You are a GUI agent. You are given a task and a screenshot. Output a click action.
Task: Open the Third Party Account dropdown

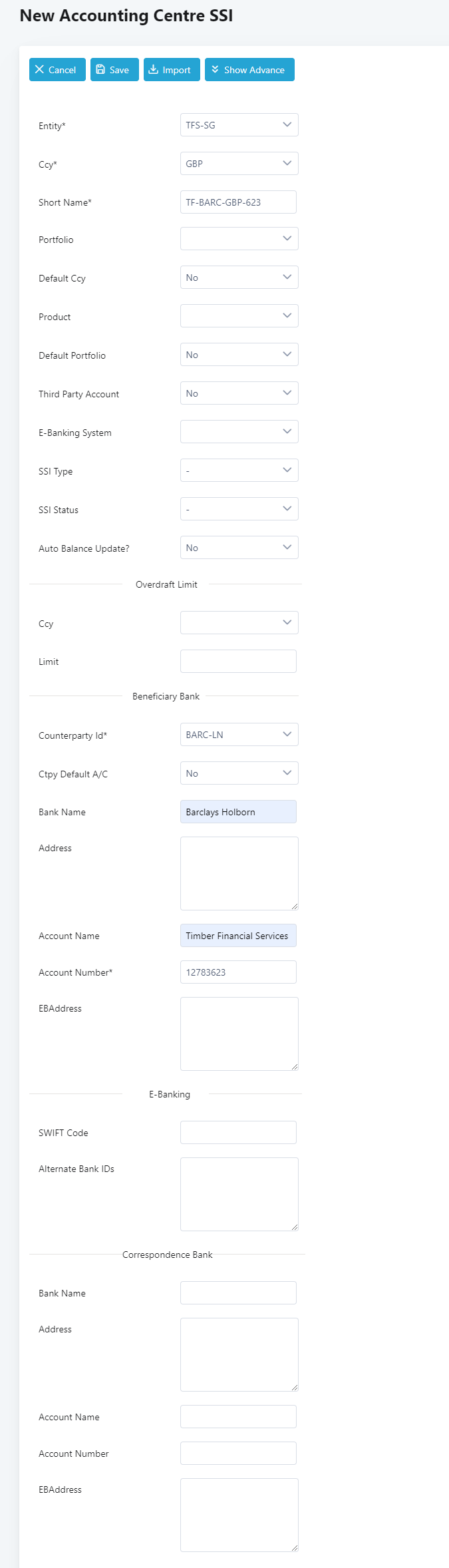239,393
